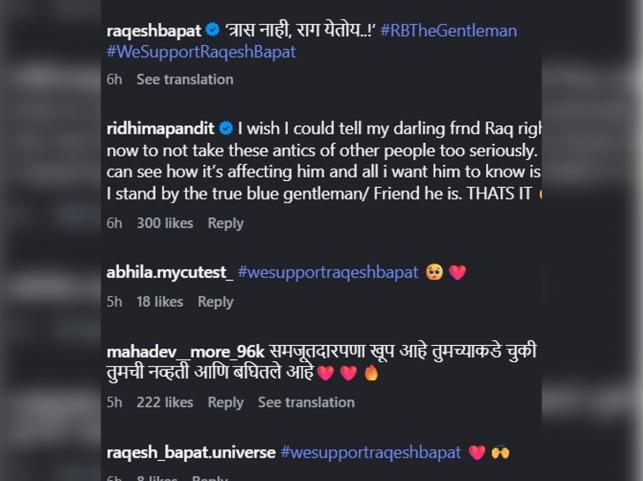Reply to mahadev_more_96k comment

coord(226,402)
